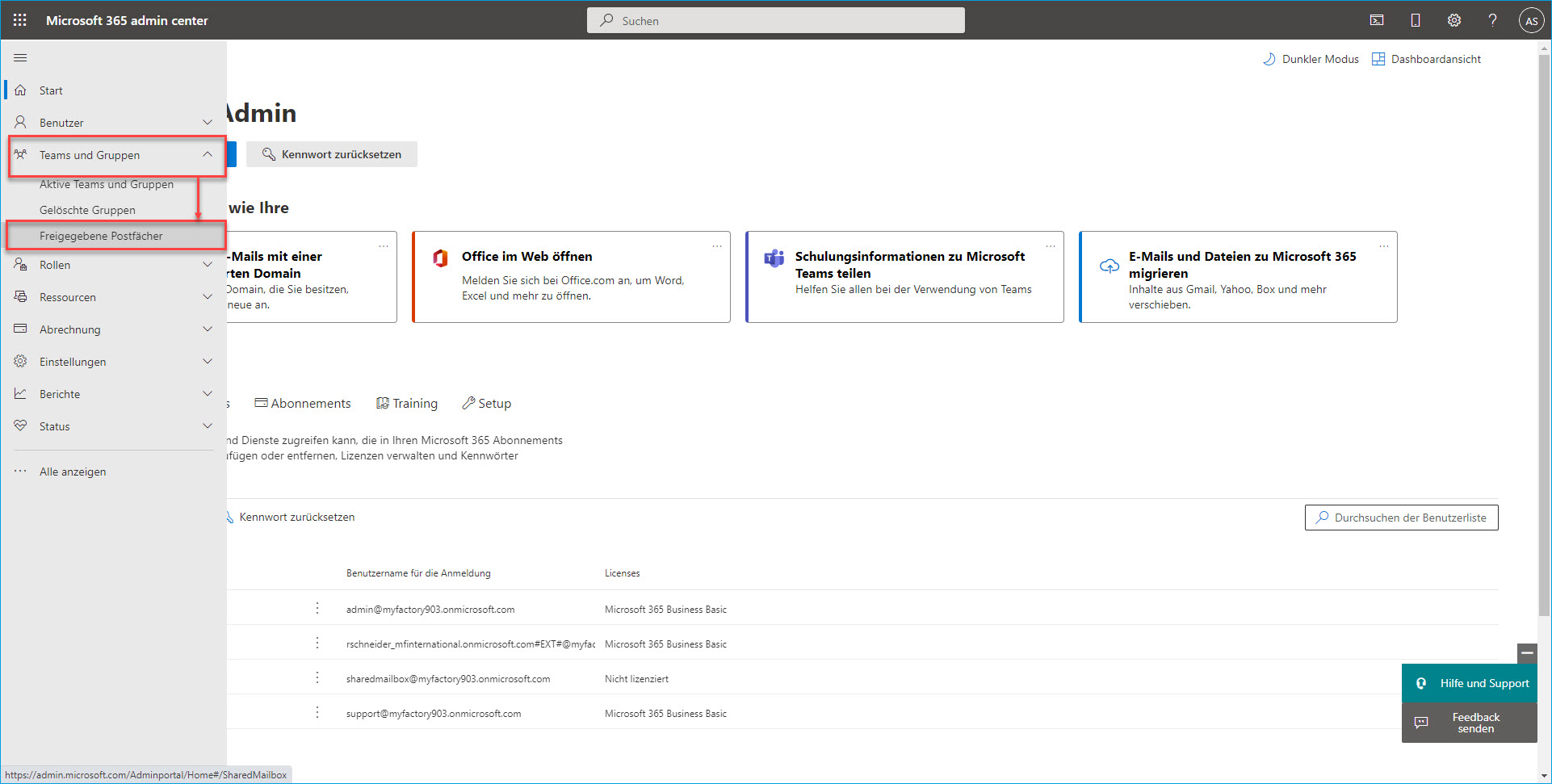This screenshot has width=1552, height=784.
Task: Click the settings gear icon in header
Action: coord(1453,20)
